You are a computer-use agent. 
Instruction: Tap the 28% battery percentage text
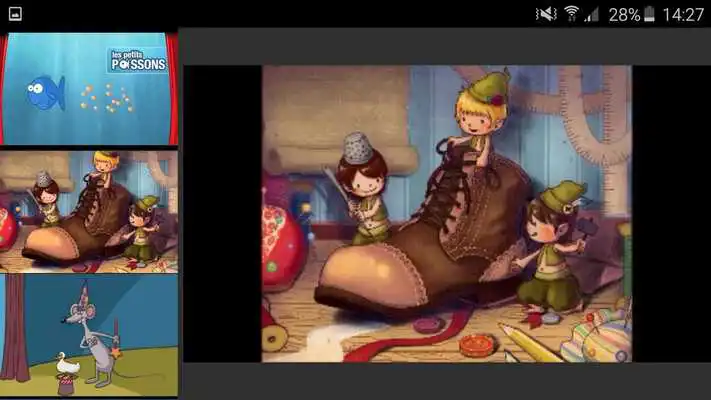click(624, 15)
